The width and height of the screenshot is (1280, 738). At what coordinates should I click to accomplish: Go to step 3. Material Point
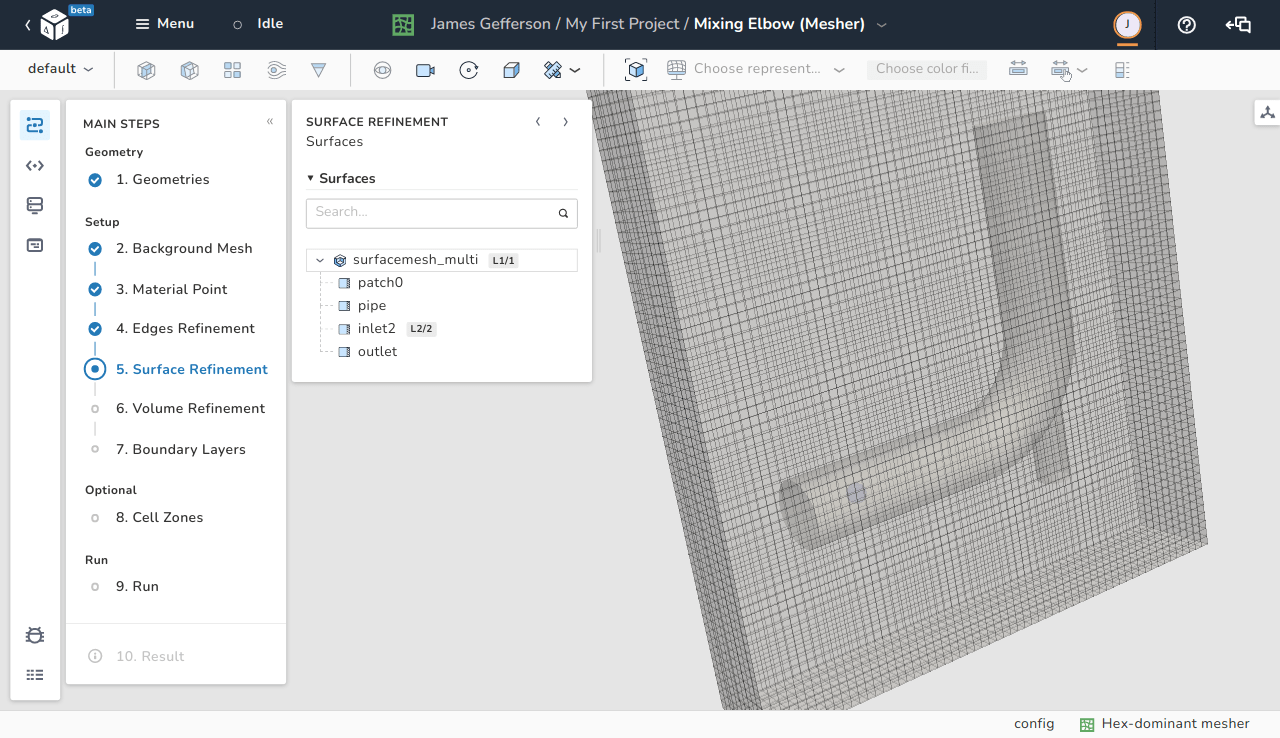(172, 290)
